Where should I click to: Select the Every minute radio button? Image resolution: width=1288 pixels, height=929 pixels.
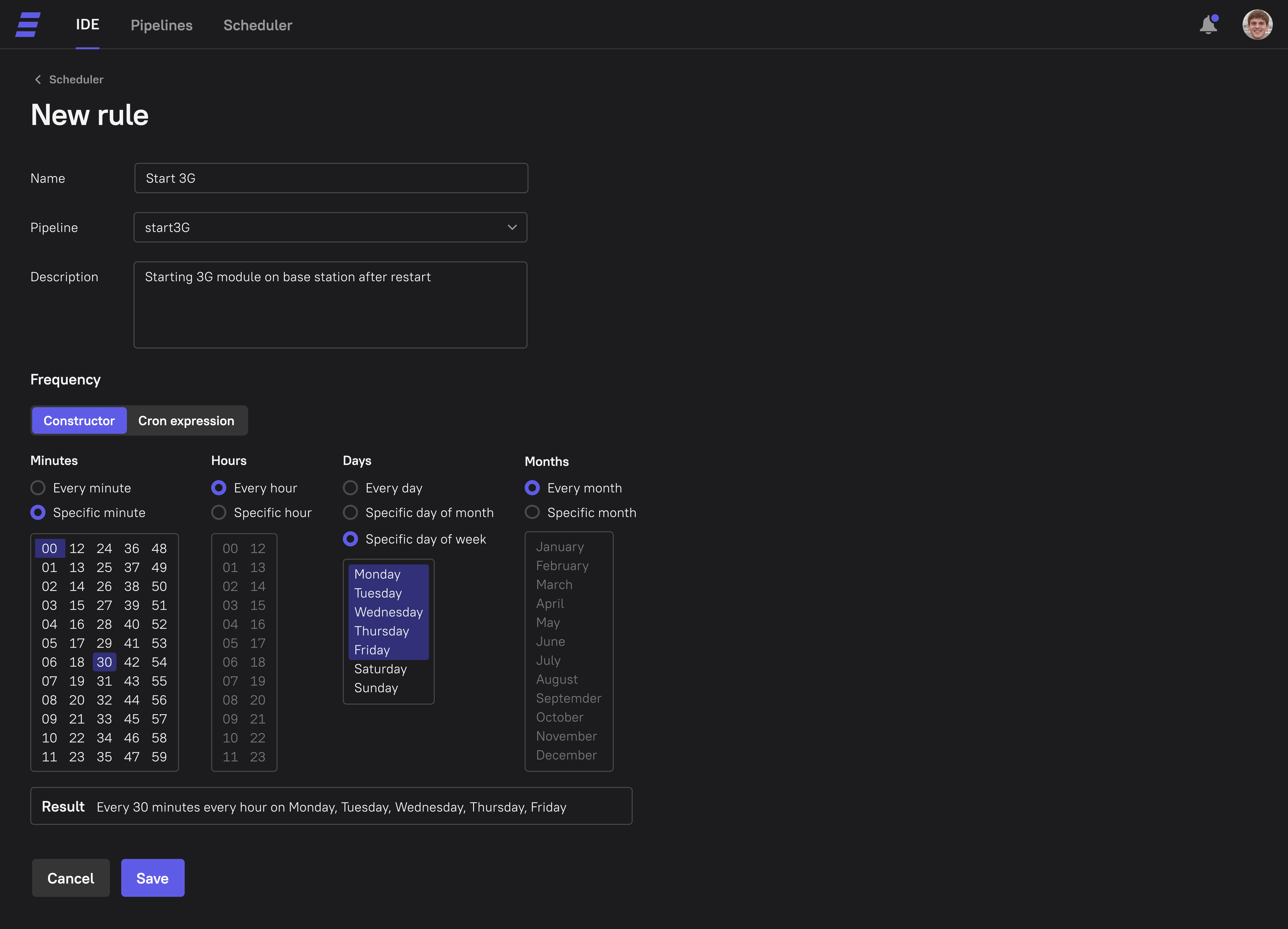[38, 488]
